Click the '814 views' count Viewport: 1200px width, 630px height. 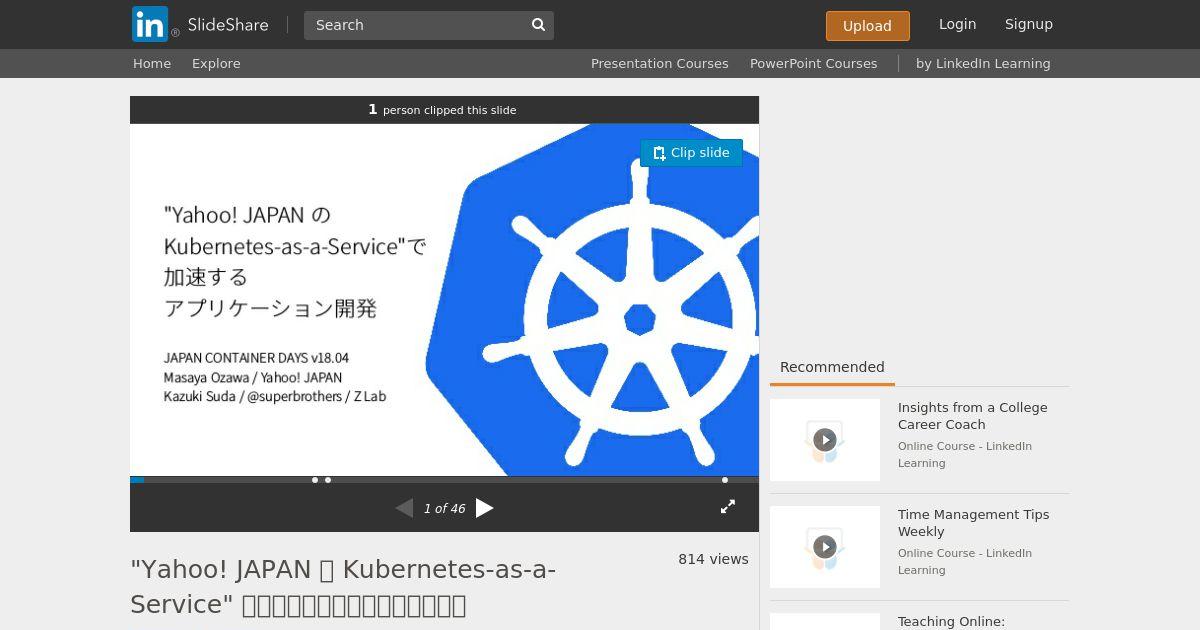(713, 559)
